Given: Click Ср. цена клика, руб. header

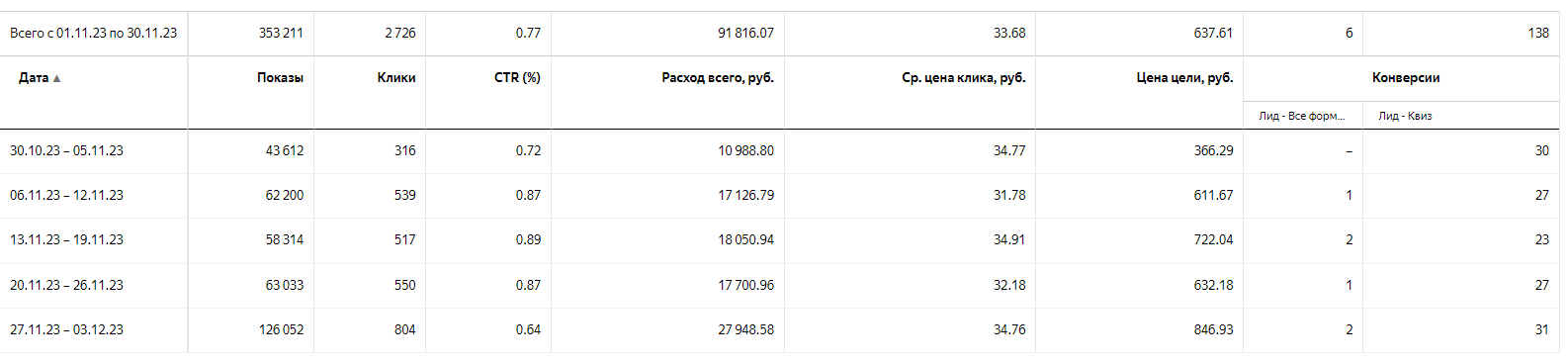Looking at the screenshot, I should [964, 77].
